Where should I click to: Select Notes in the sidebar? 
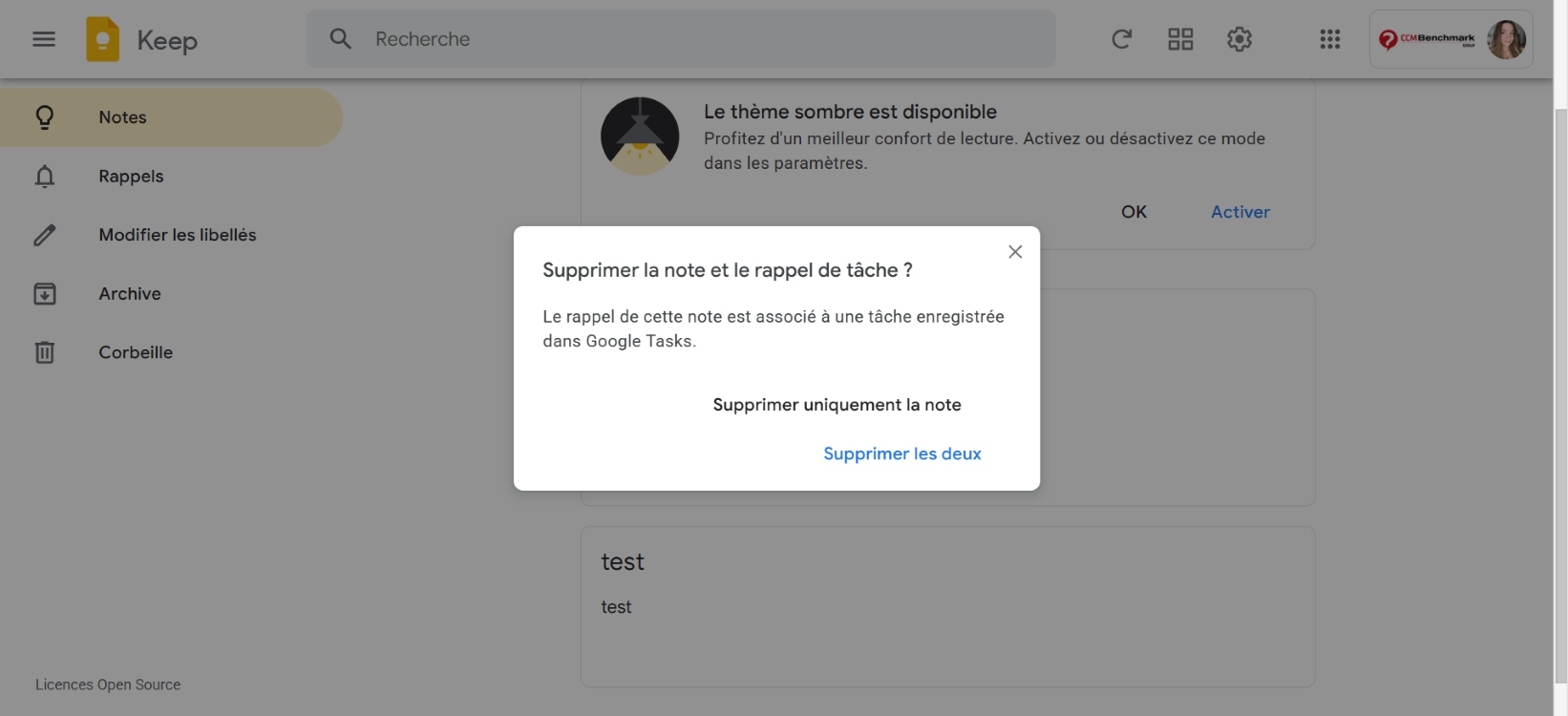tap(171, 117)
